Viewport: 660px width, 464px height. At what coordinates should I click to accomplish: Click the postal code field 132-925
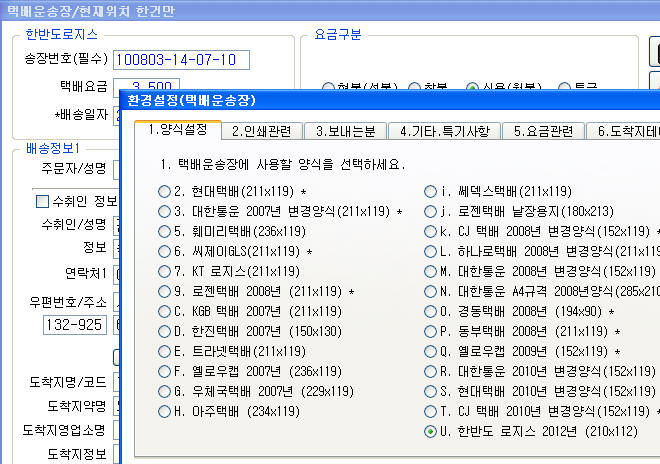75,325
